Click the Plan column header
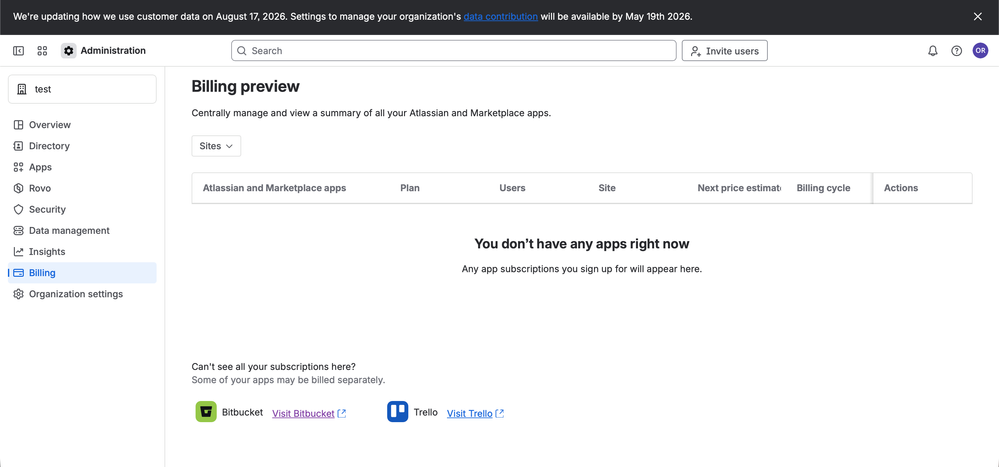 pos(410,188)
